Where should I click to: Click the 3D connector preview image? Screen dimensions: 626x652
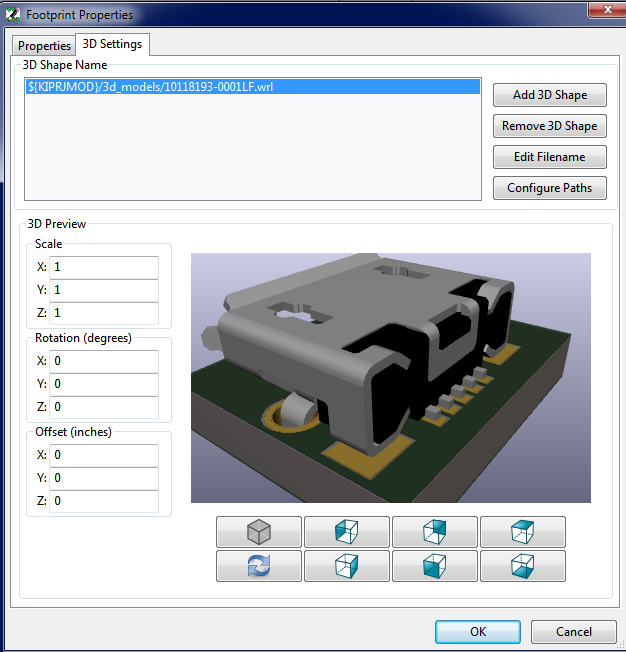tap(391, 378)
